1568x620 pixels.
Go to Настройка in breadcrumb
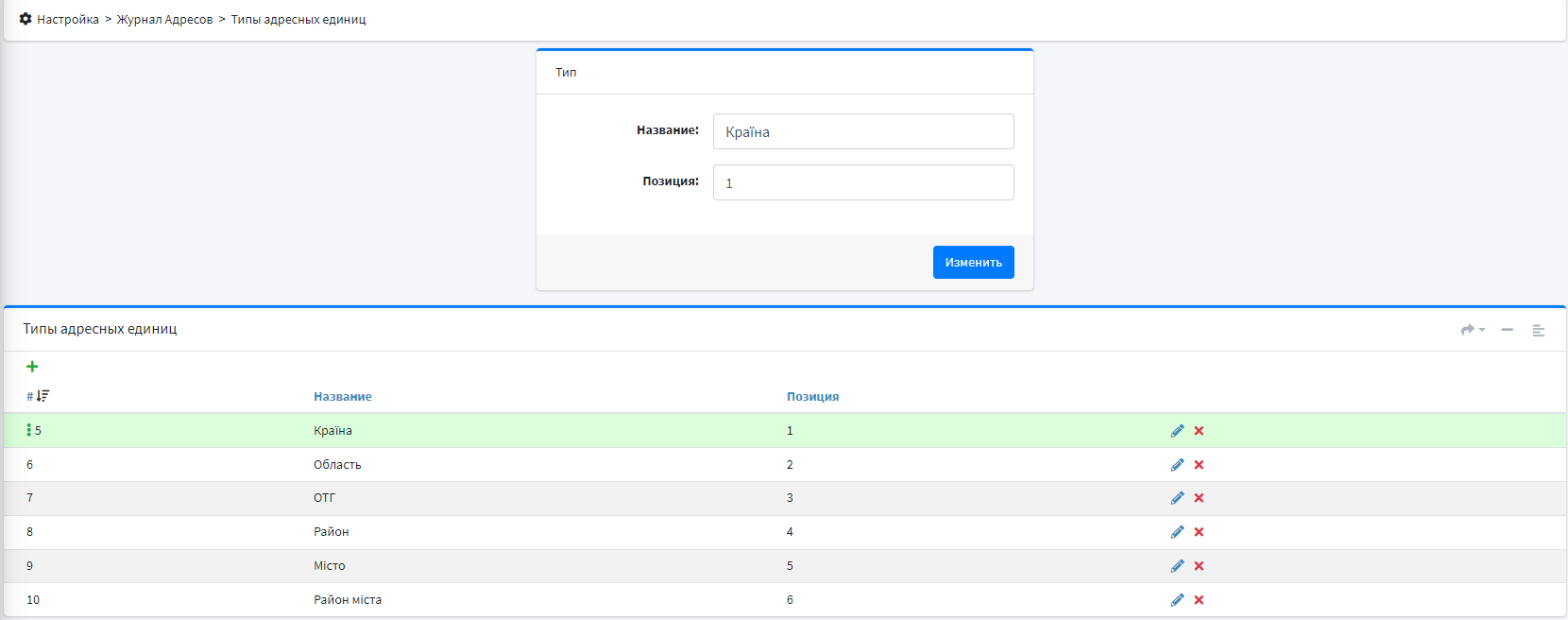68,20
